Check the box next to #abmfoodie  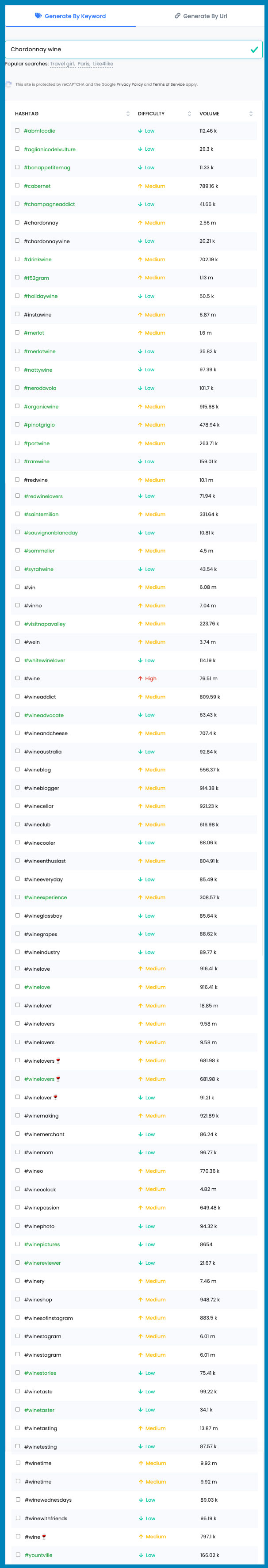17,130
